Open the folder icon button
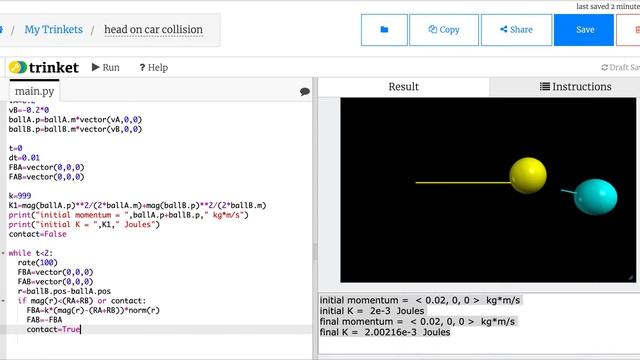640x360 pixels. tap(384, 30)
